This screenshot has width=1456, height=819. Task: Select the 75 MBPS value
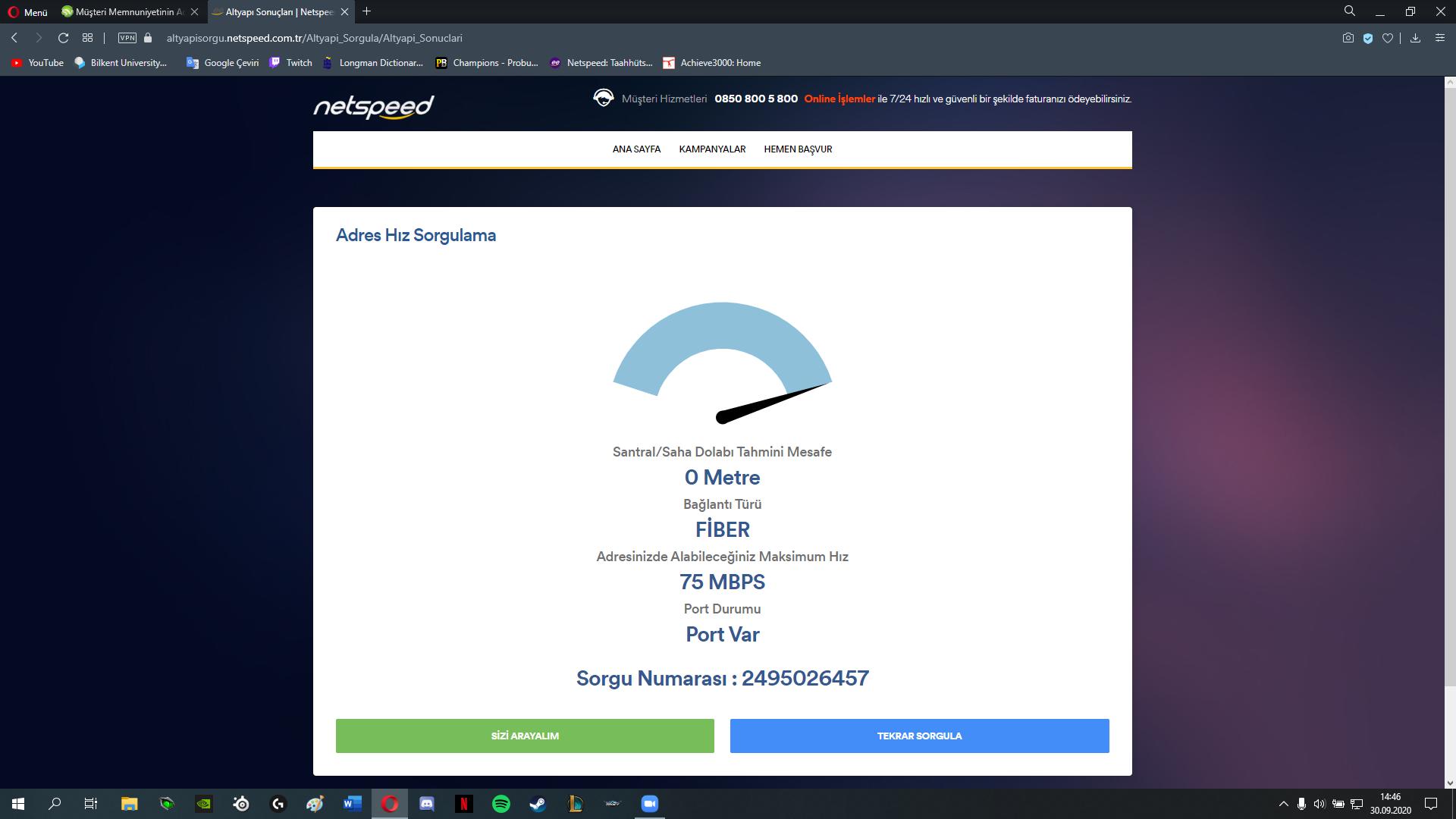(722, 582)
